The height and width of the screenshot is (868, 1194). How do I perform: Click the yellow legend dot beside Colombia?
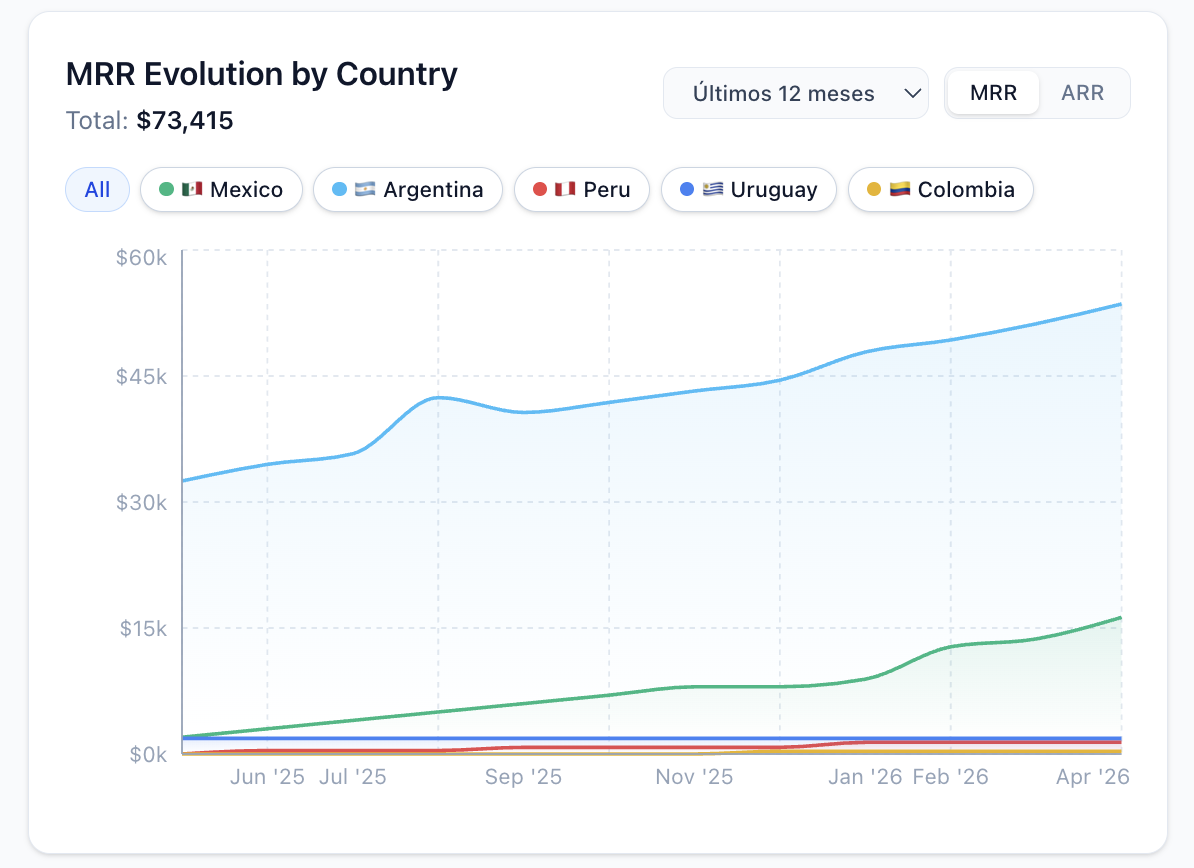pos(875,189)
